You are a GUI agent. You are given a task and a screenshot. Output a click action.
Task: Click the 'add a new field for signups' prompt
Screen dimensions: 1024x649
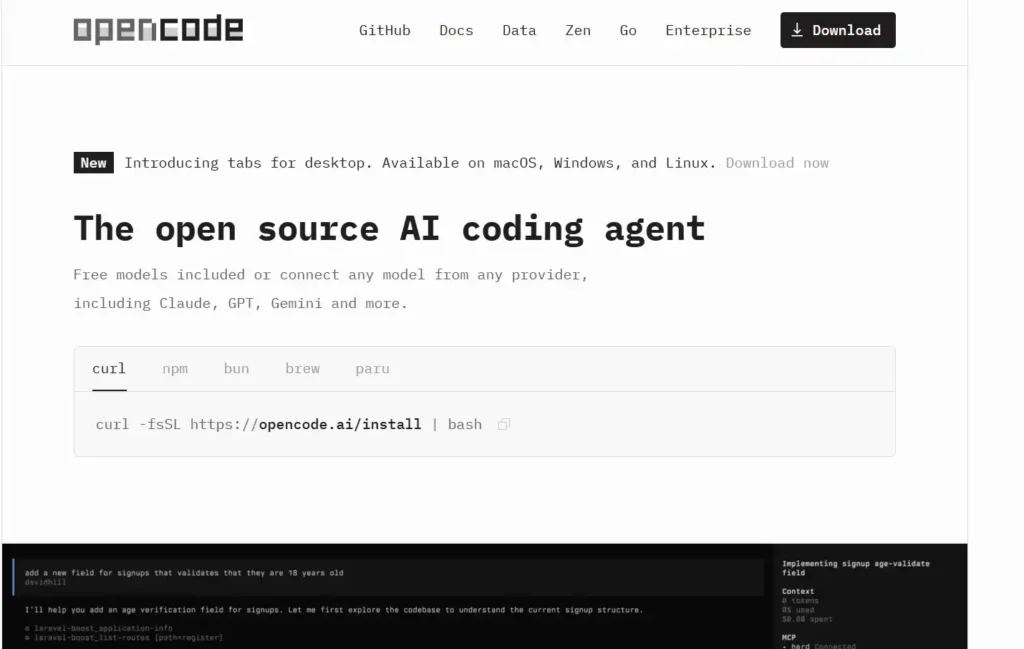pyautogui.click(x=184, y=573)
